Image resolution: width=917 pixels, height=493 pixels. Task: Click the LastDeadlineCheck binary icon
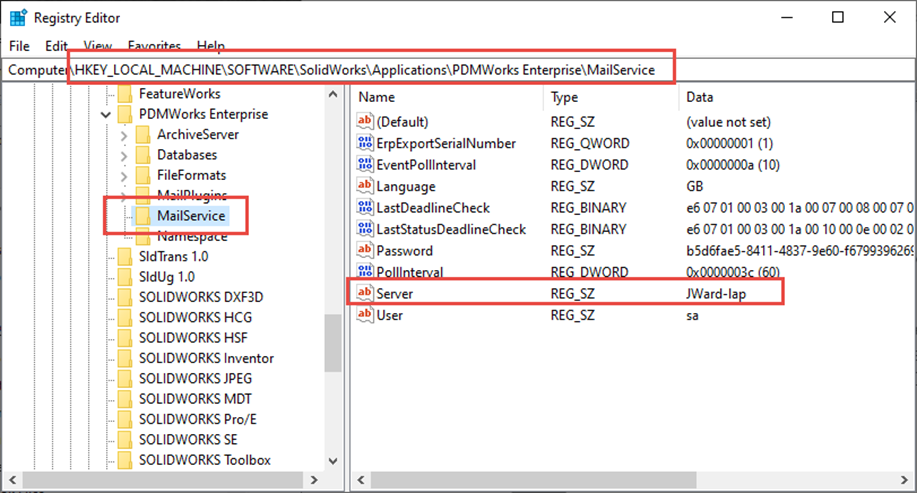pyautogui.click(x=365, y=207)
